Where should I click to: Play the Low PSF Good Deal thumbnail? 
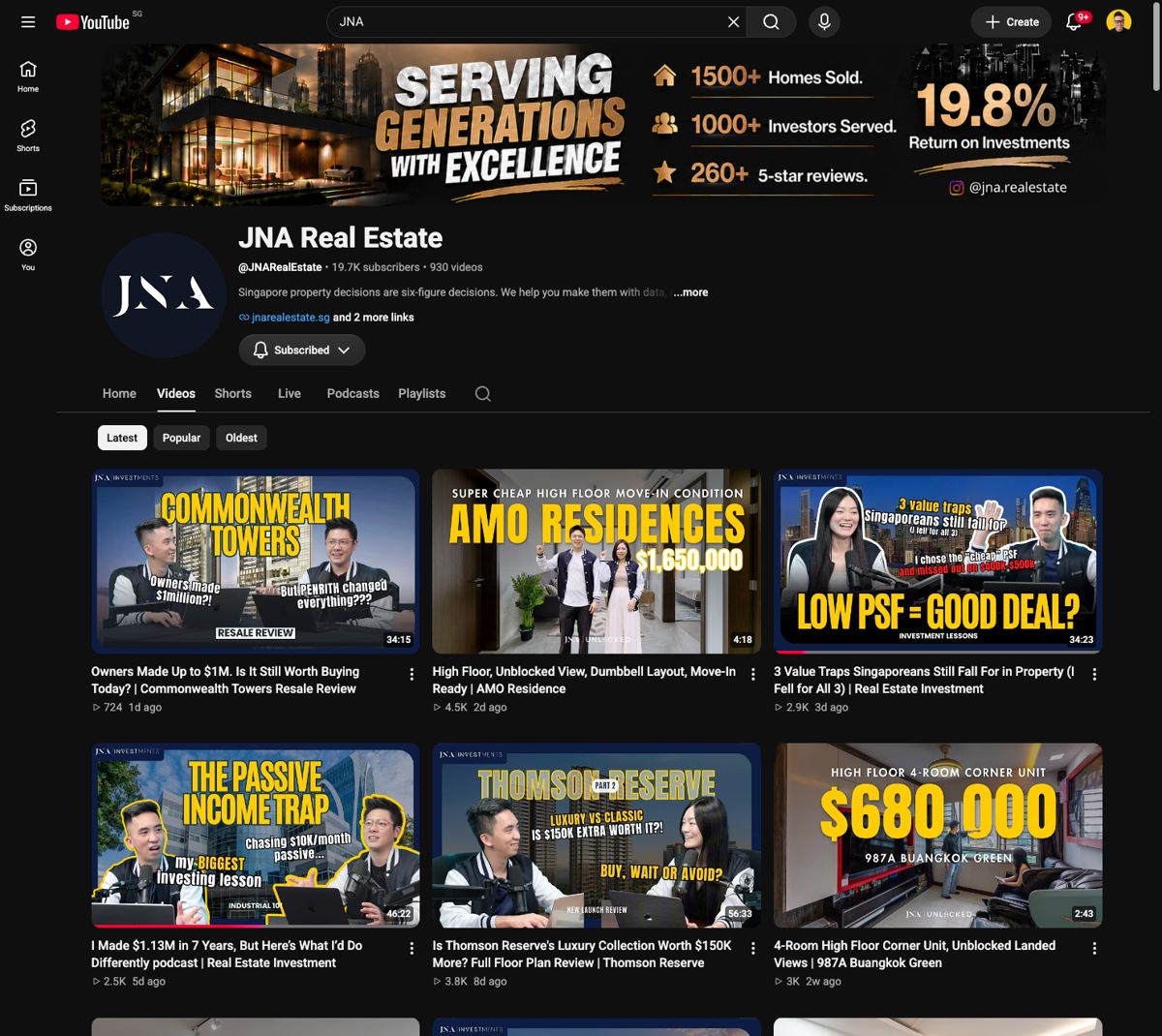pyautogui.click(x=937, y=561)
